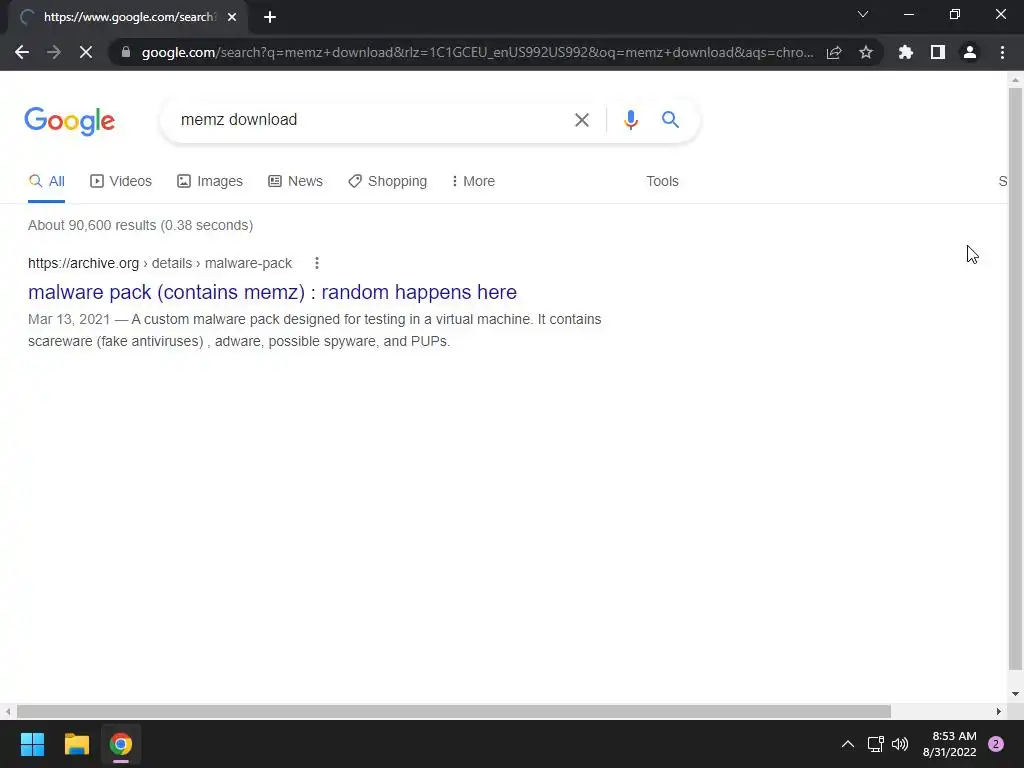View site information via lock icon
1024x768 pixels.
(x=126, y=52)
